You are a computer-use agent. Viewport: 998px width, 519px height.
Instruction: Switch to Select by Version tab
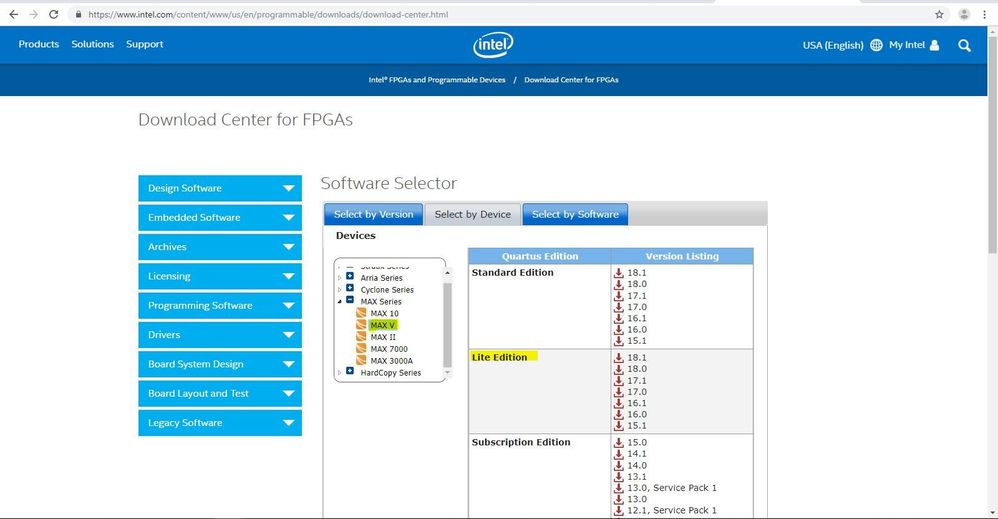point(374,215)
